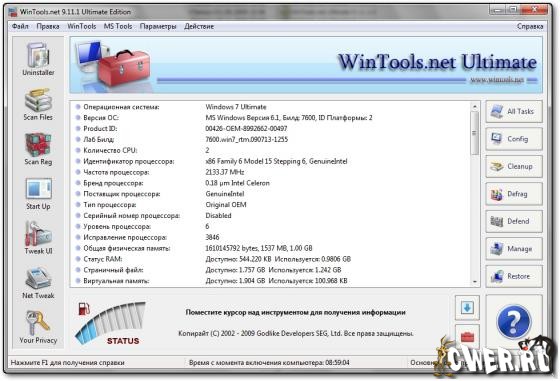The width and height of the screenshot is (560, 381).
Task: Open the WinTools menu
Action: (81, 26)
